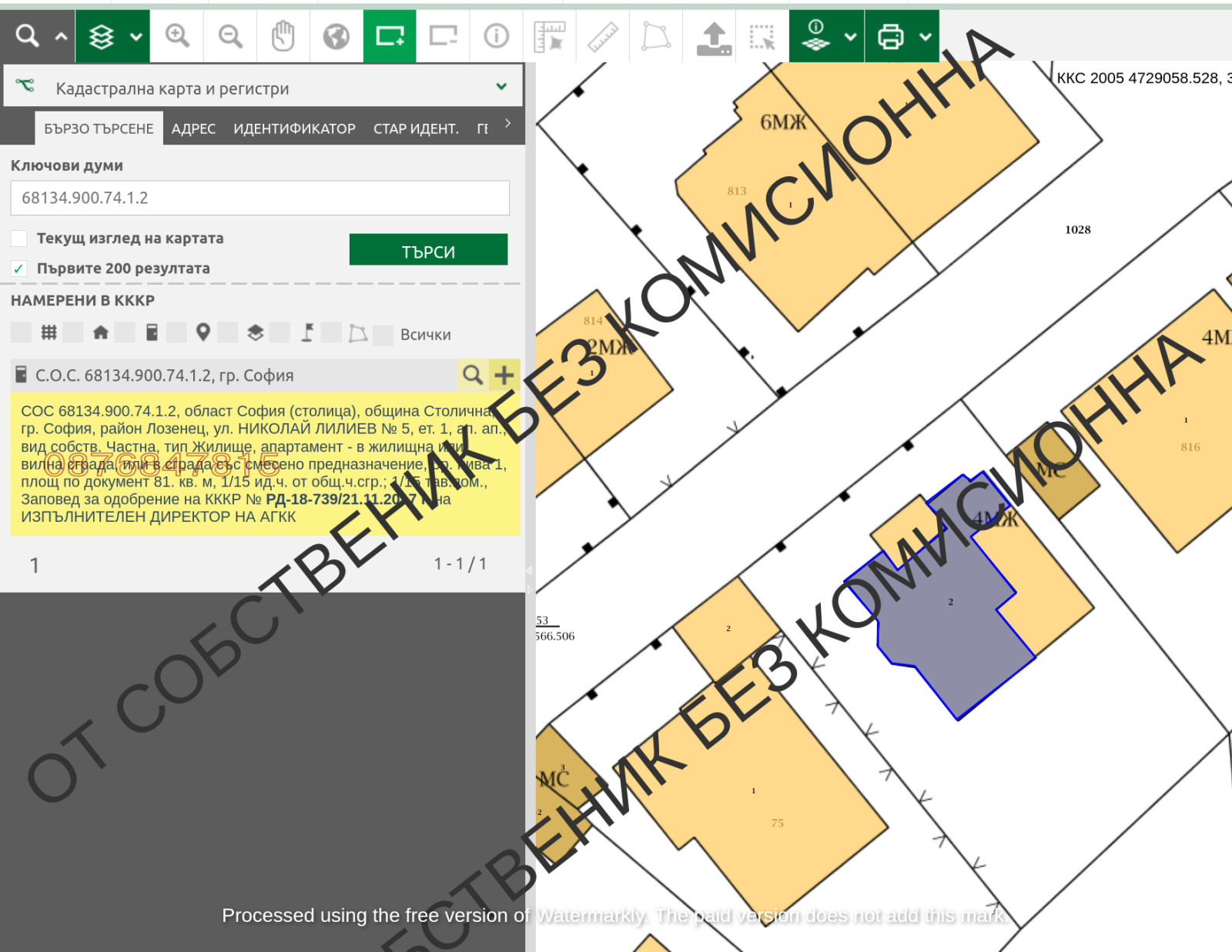Uncheck 'Първите 200 резултата' checkbox
1232x952 pixels.
tap(19, 269)
